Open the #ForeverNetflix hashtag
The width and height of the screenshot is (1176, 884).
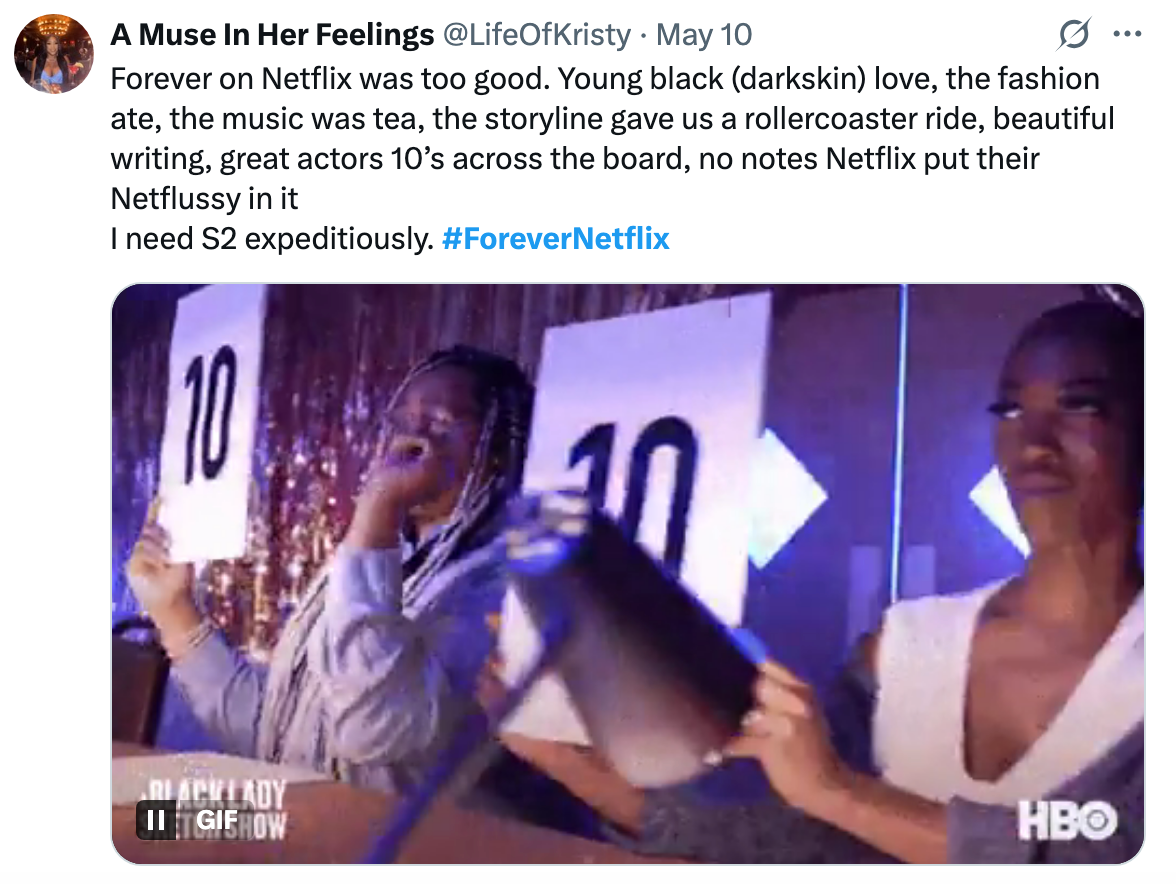[x=556, y=238]
